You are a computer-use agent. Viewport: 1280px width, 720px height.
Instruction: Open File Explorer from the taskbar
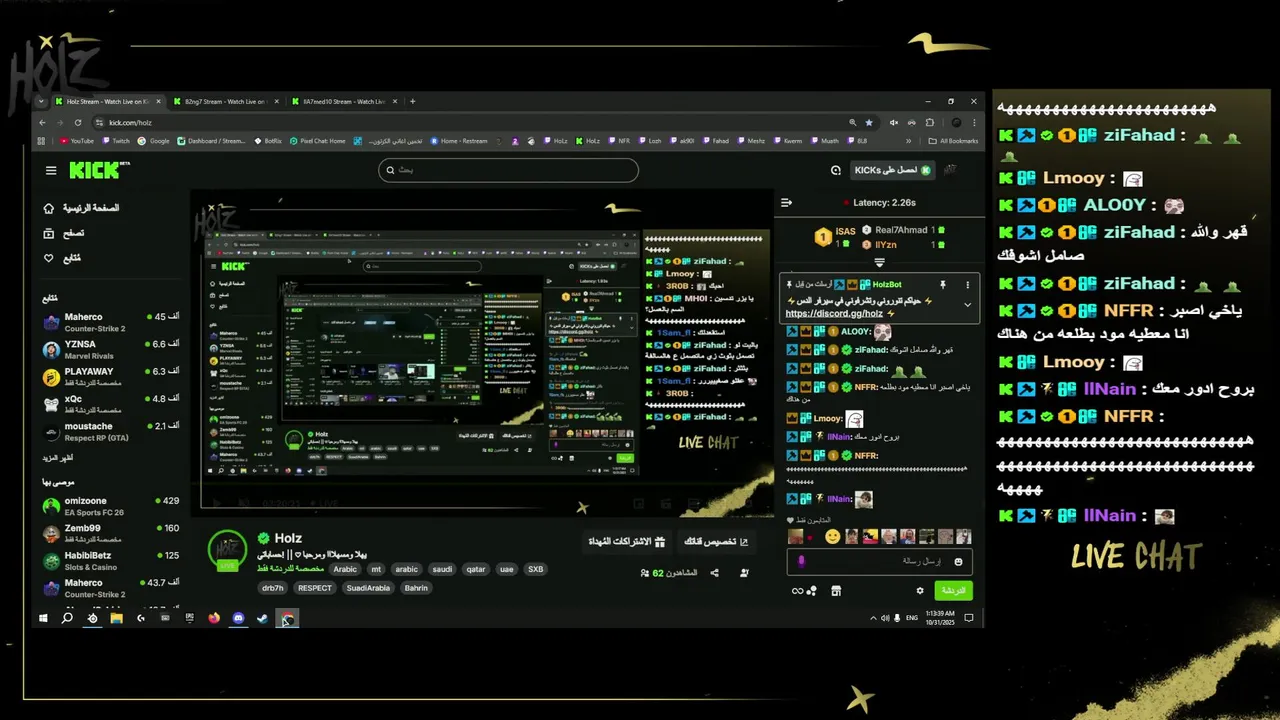pos(116,619)
